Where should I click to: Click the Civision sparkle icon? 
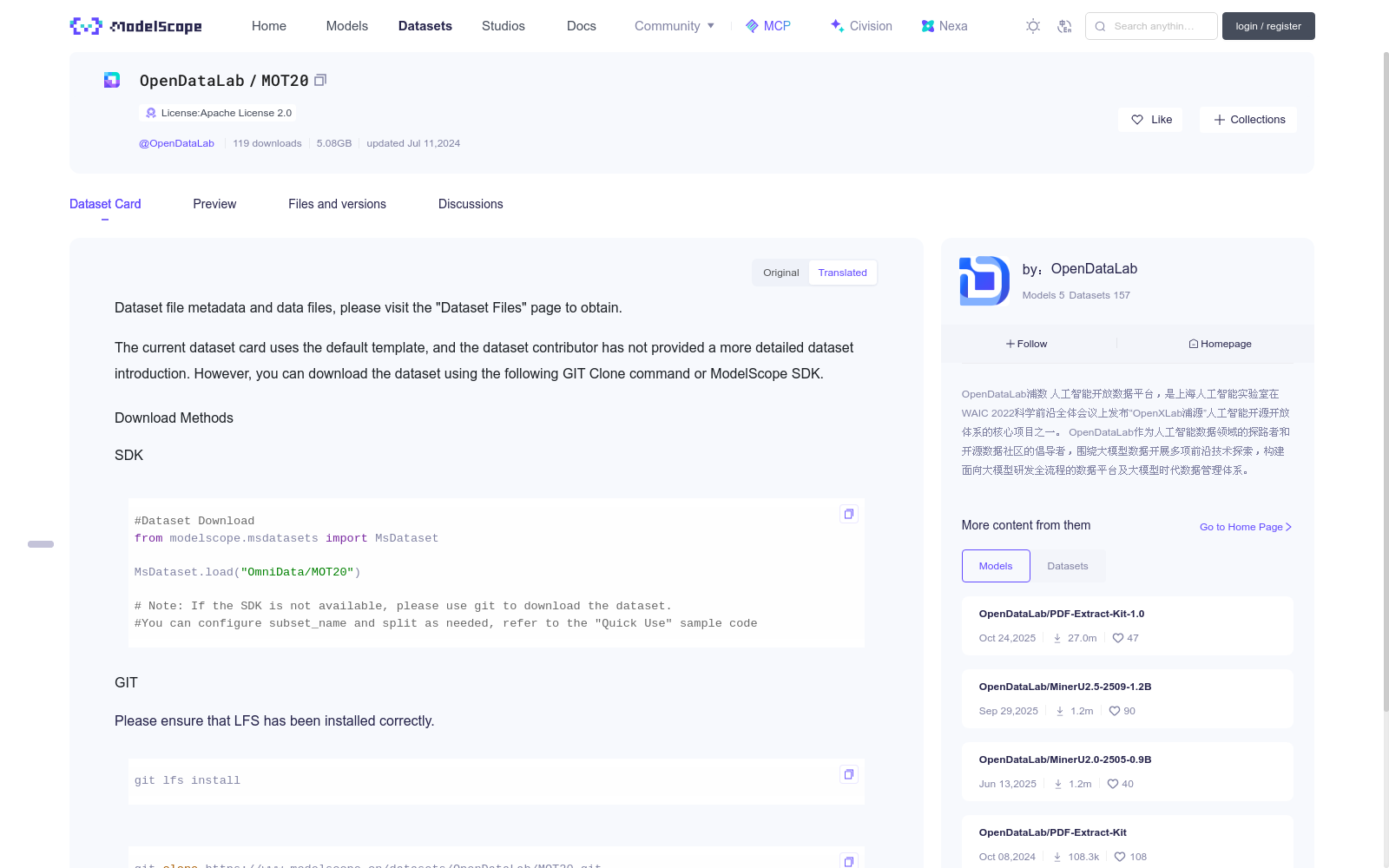coord(837,26)
